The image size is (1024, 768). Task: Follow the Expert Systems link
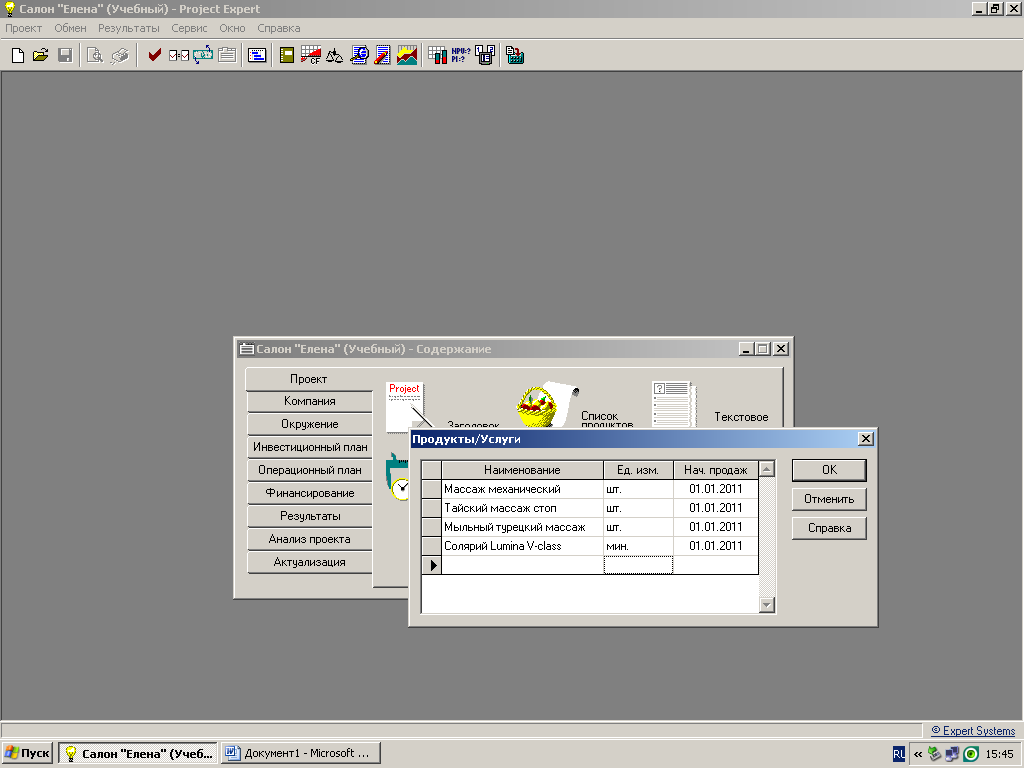click(x=973, y=731)
